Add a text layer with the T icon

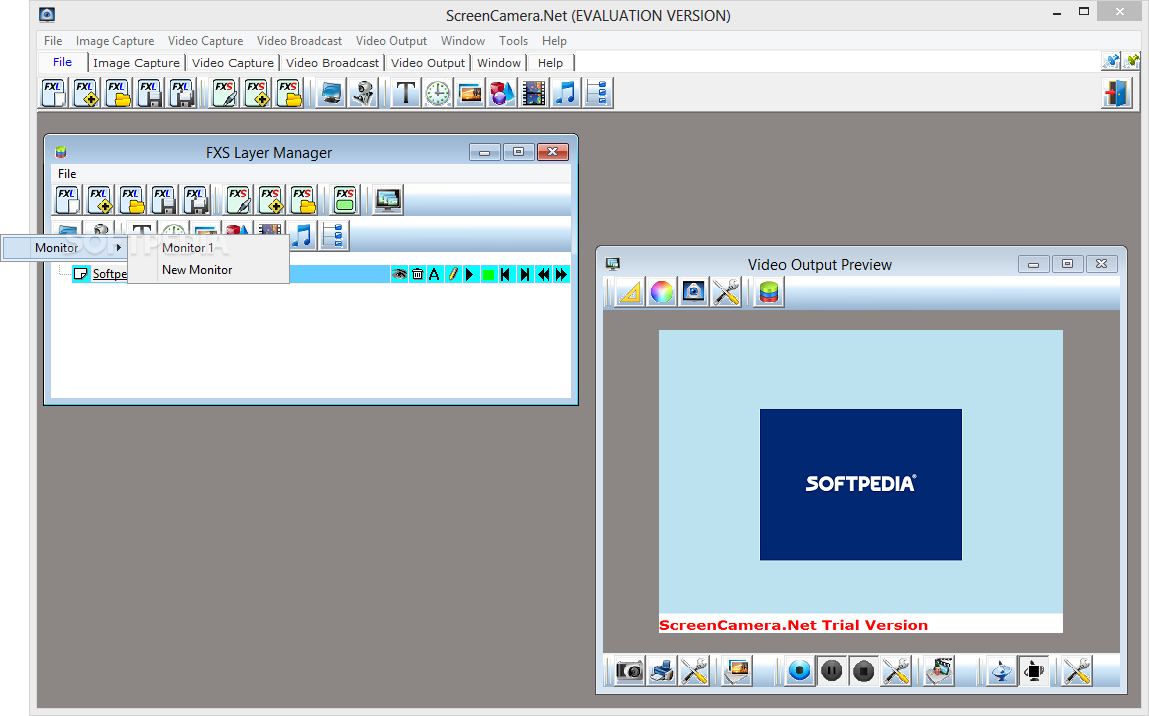click(x=405, y=94)
